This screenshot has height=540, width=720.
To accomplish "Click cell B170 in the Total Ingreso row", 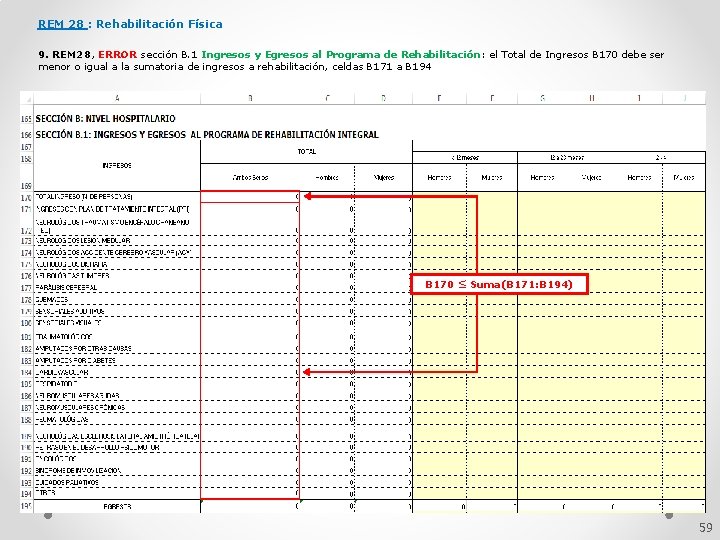I will click(x=250, y=197).
